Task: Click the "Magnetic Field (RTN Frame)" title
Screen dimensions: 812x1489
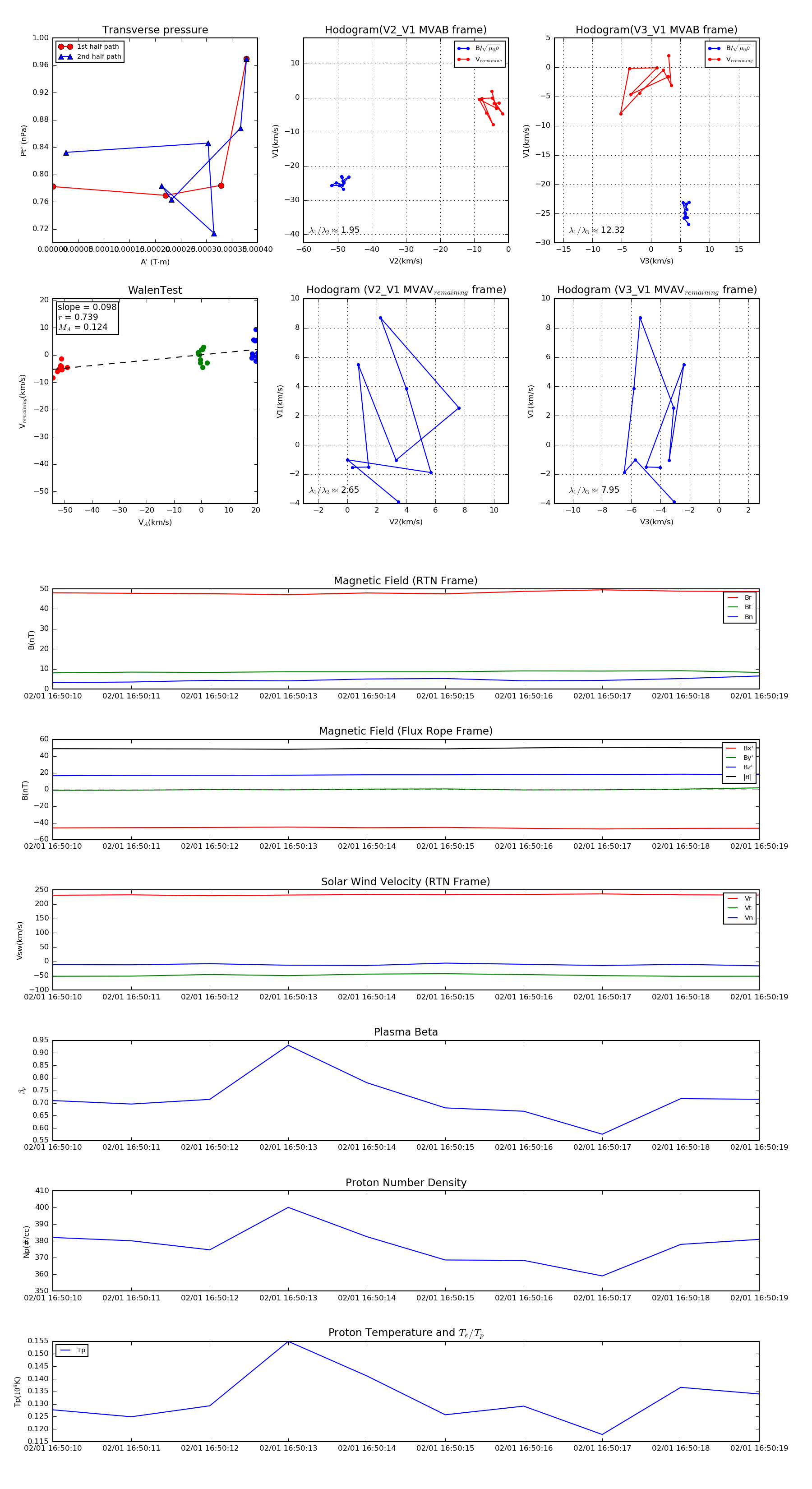Action: coord(406,581)
